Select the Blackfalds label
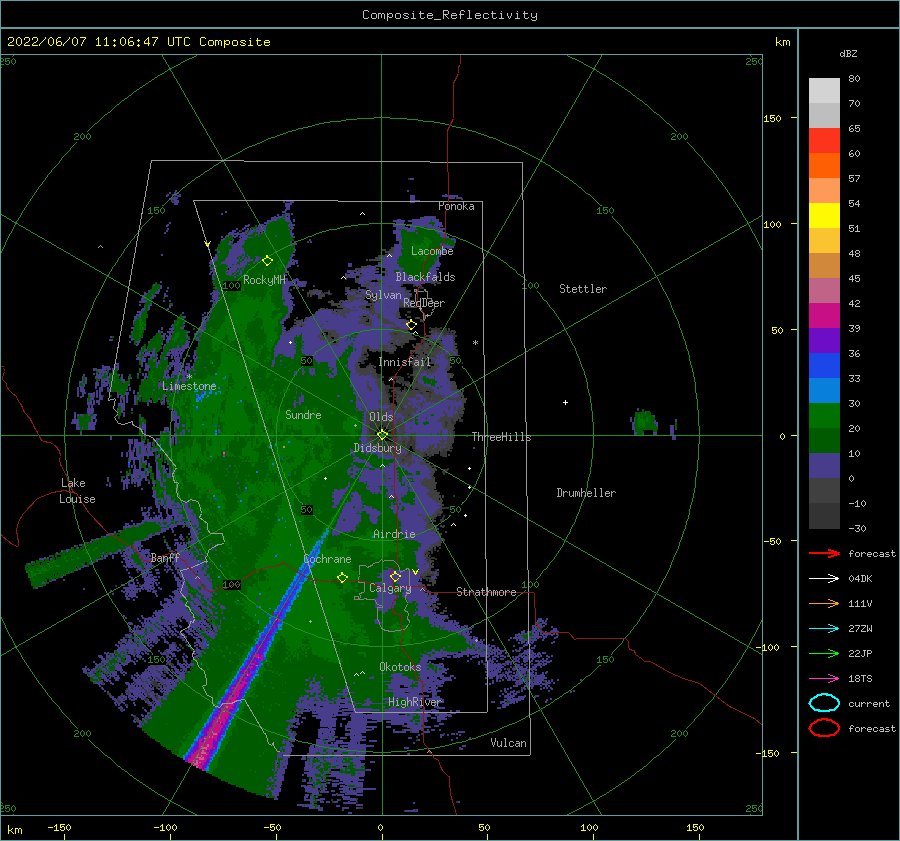Screen dimensions: 900x841 click(425, 277)
